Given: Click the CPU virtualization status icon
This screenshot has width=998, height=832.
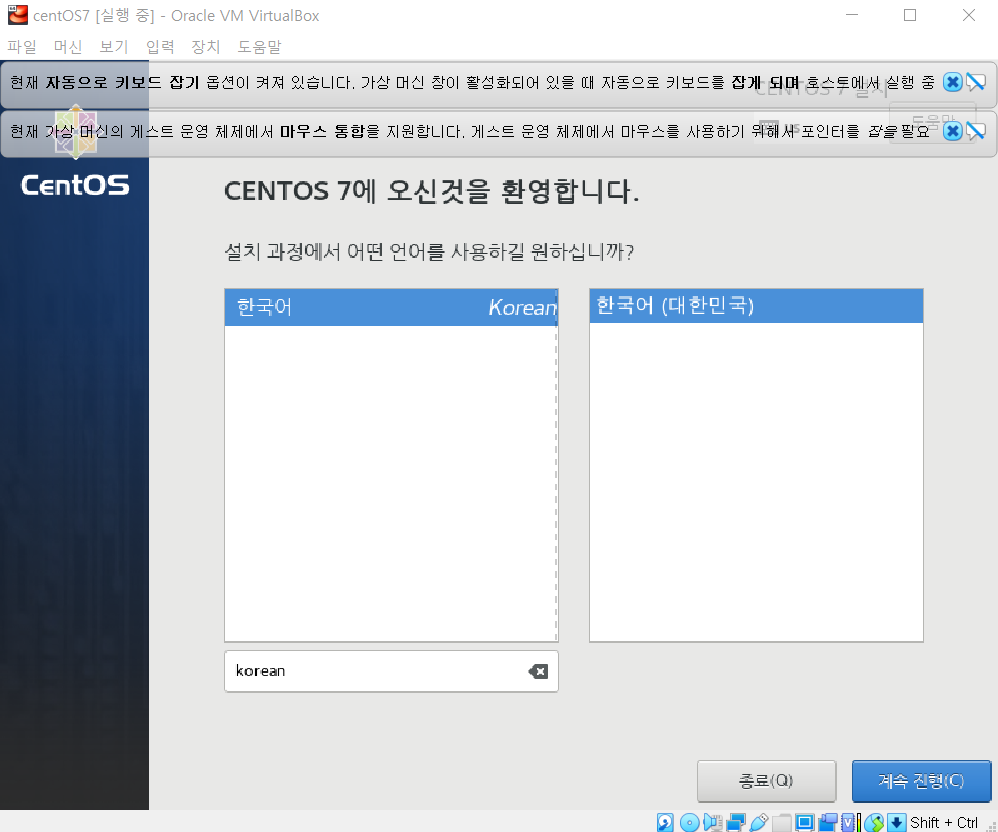Looking at the screenshot, I should click(848, 822).
